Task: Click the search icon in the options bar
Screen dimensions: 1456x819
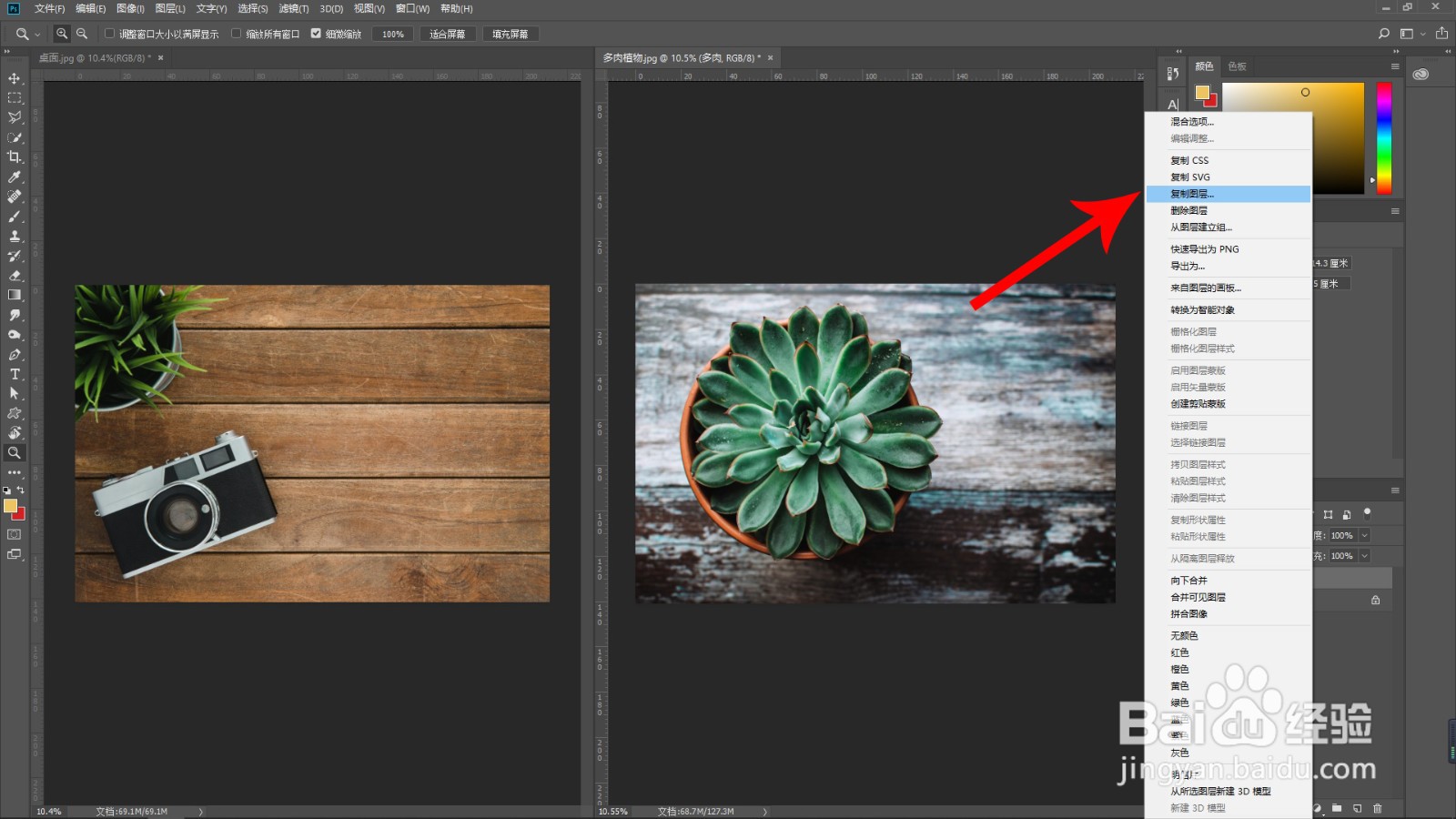Action: point(1384,34)
